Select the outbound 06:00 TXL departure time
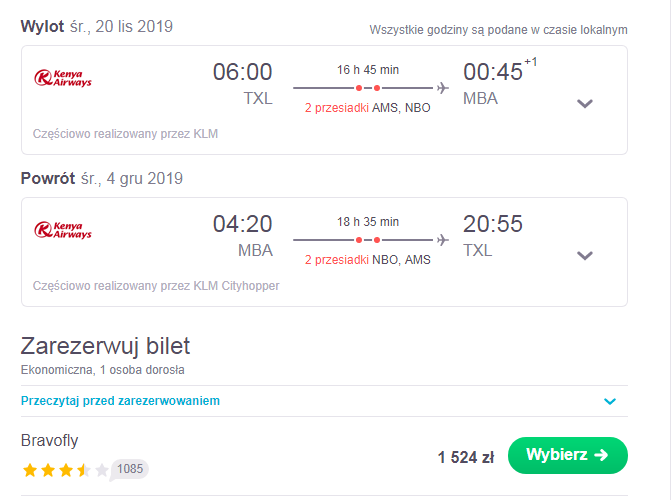This screenshot has height=500, width=672. [x=243, y=84]
